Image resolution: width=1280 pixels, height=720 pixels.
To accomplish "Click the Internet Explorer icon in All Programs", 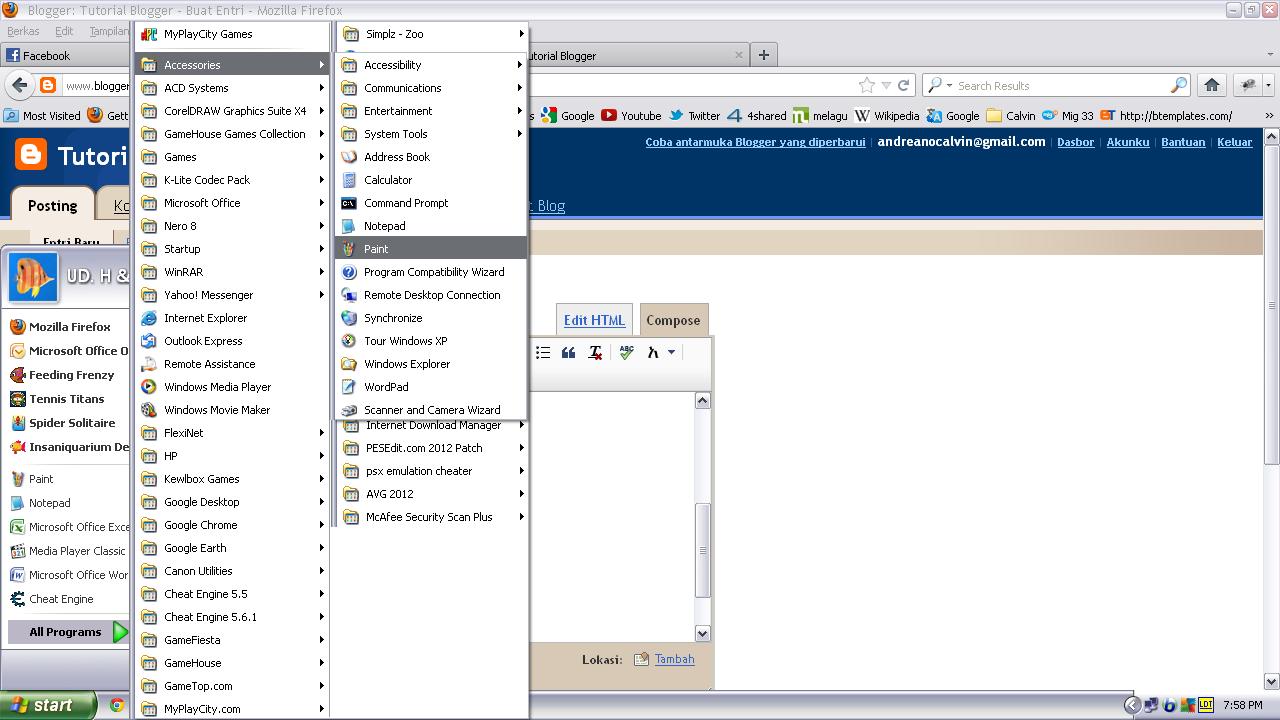I will [x=149, y=318].
